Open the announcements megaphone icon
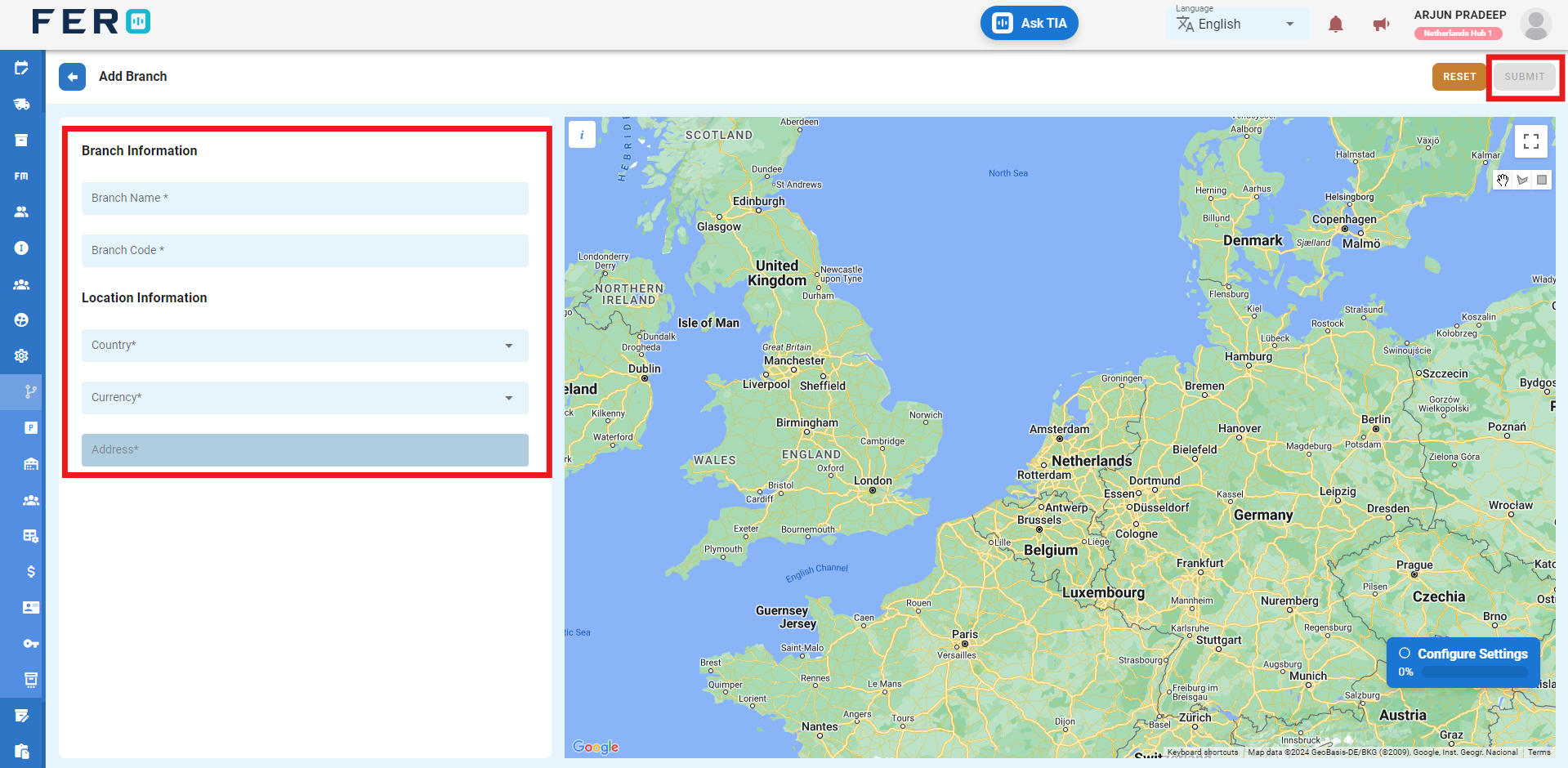 click(x=1381, y=25)
